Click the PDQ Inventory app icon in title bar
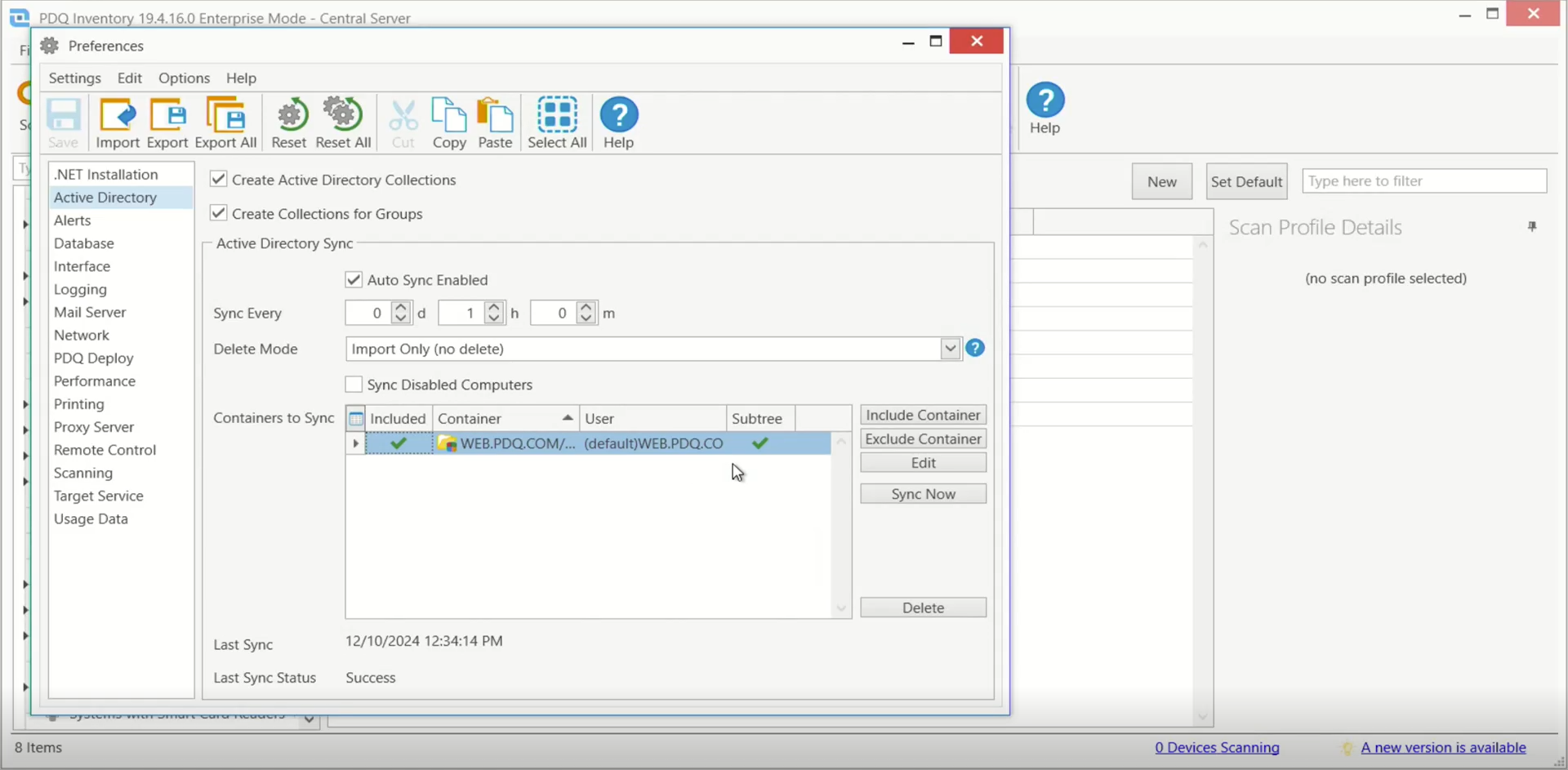 (20, 17)
